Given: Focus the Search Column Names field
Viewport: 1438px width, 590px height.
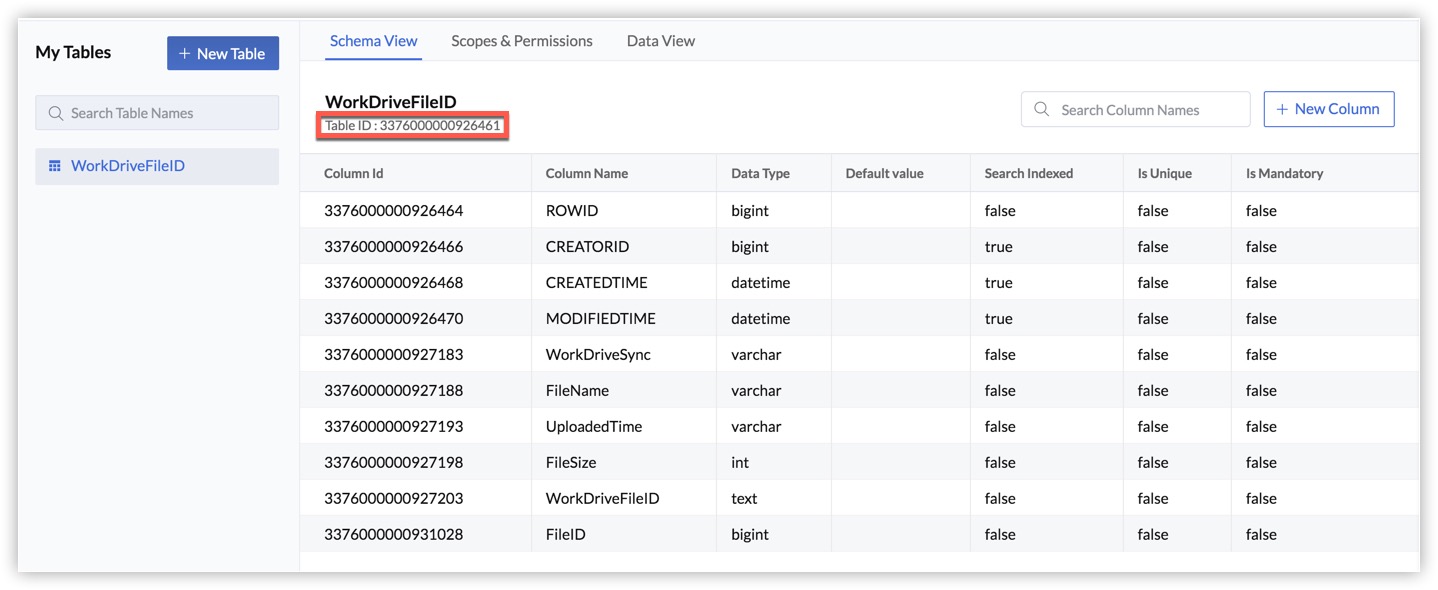Looking at the screenshot, I should point(1145,110).
